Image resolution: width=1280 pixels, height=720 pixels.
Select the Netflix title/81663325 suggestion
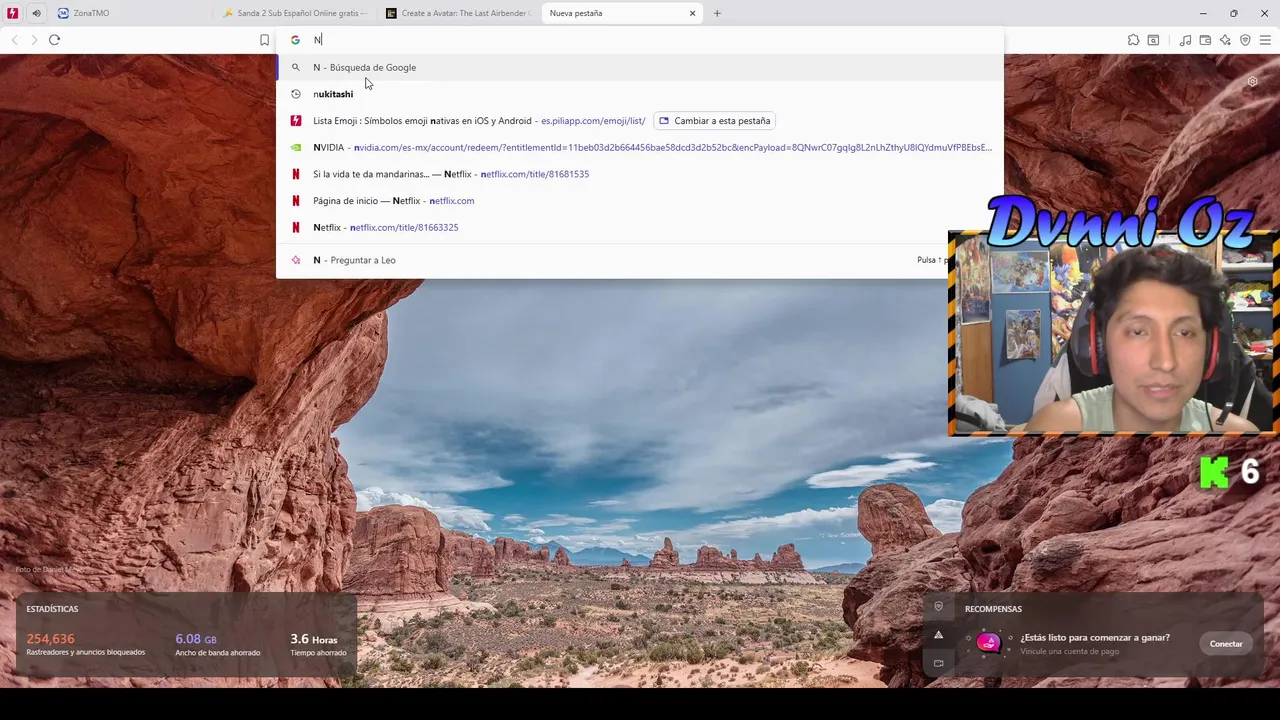tap(640, 227)
